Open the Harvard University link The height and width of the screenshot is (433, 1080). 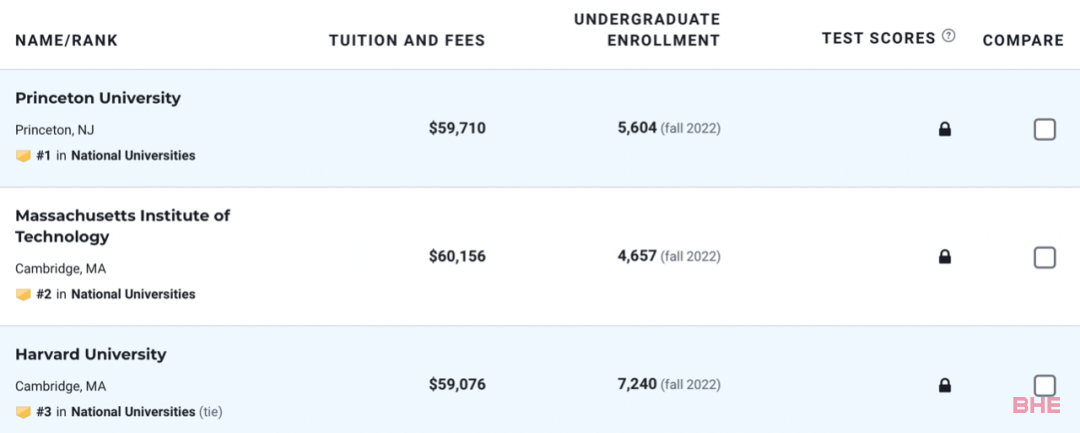coord(91,355)
